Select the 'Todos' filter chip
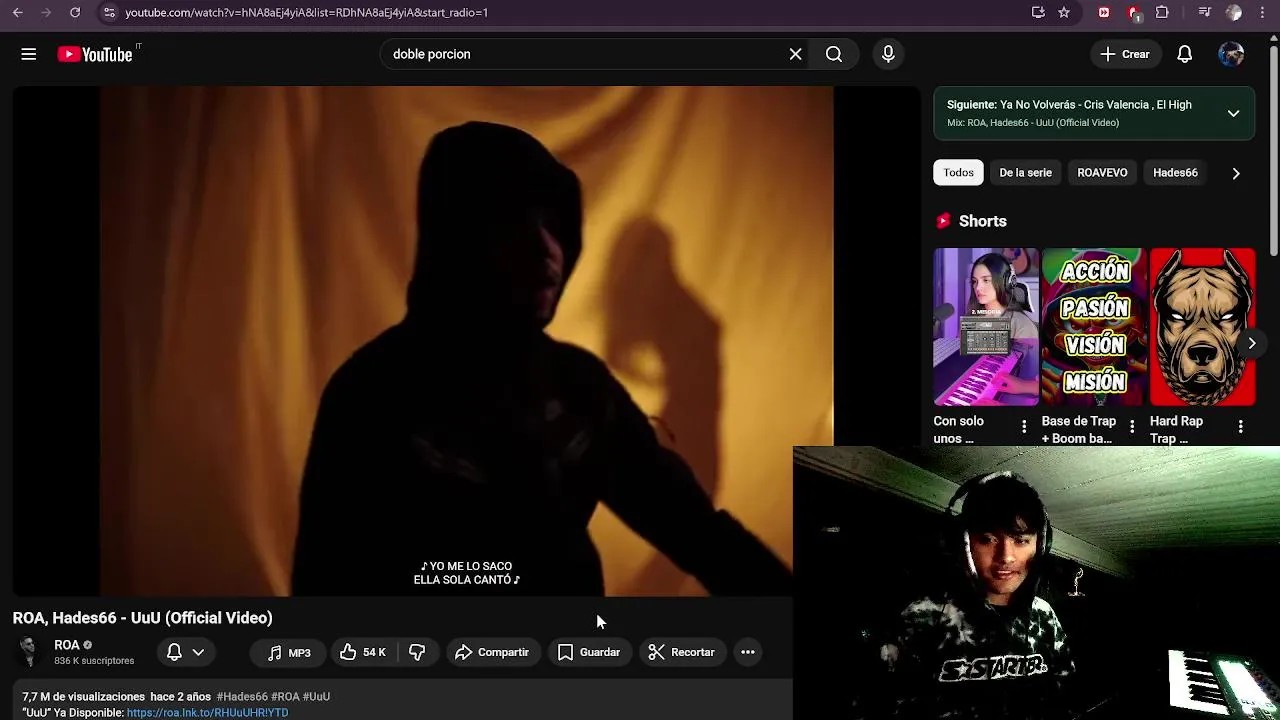Viewport: 1280px width, 720px height. click(958, 172)
